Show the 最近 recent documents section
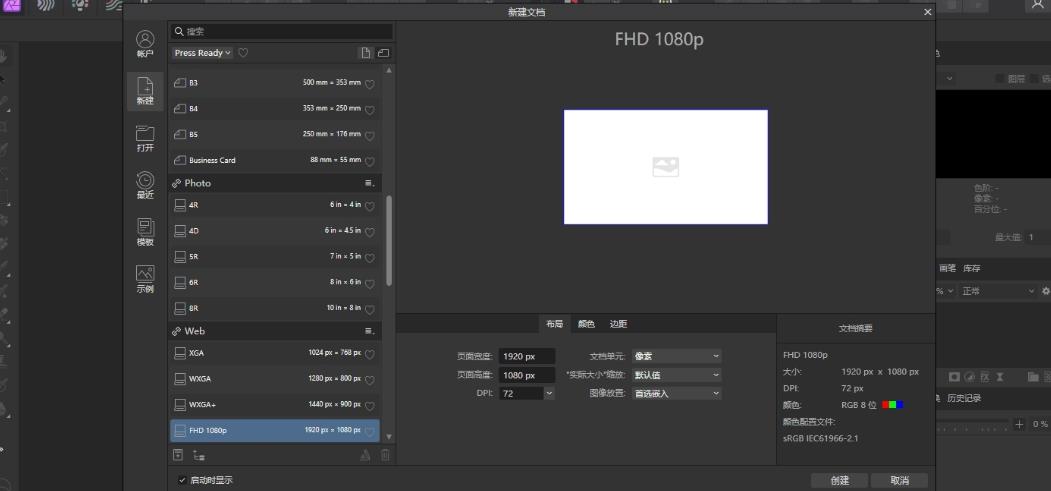The height and width of the screenshot is (491, 1051). click(145, 186)
